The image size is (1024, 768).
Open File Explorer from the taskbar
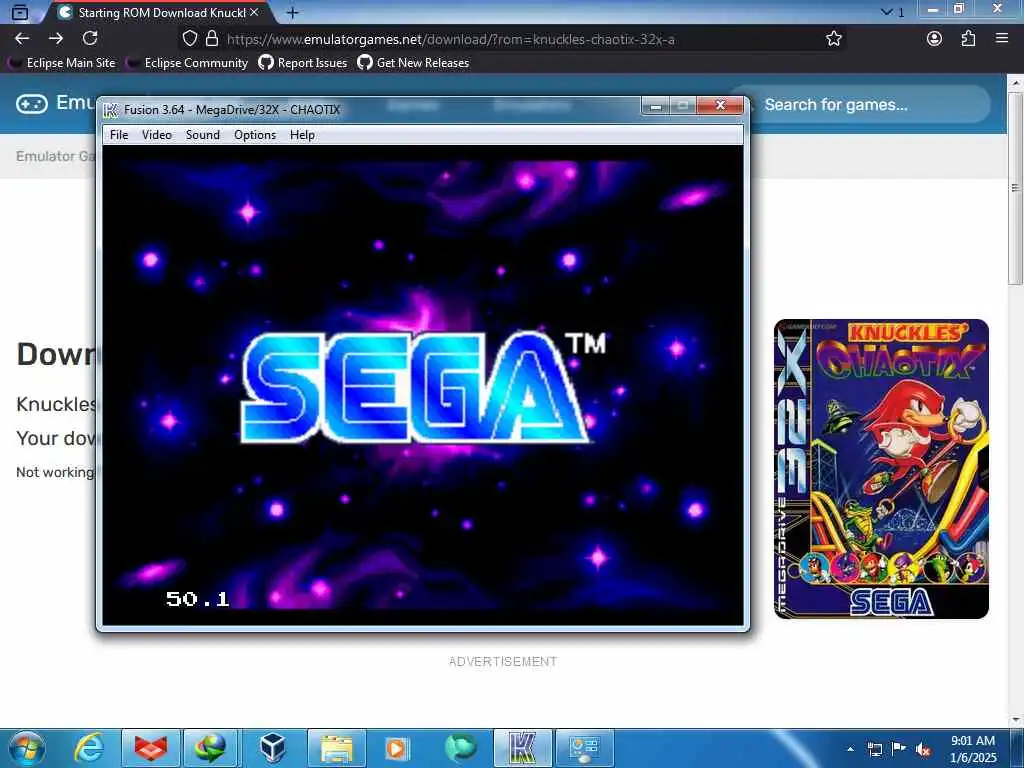pos(336,748)
